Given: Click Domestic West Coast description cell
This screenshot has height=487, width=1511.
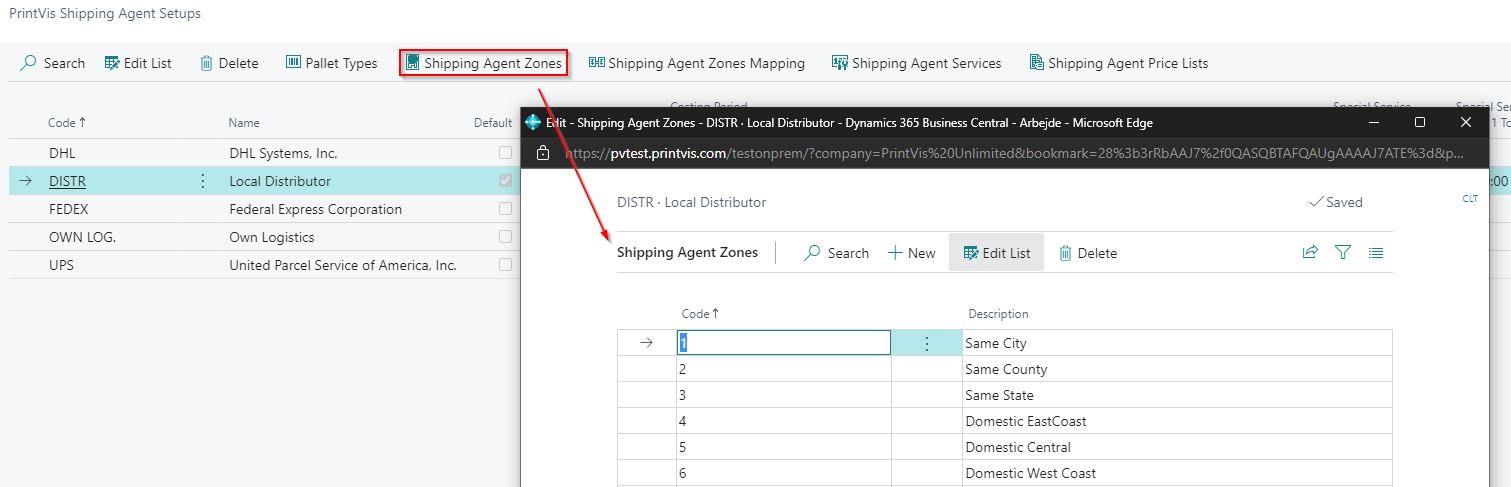Looking at the screenshot, I should click(x=1177, y=473).
